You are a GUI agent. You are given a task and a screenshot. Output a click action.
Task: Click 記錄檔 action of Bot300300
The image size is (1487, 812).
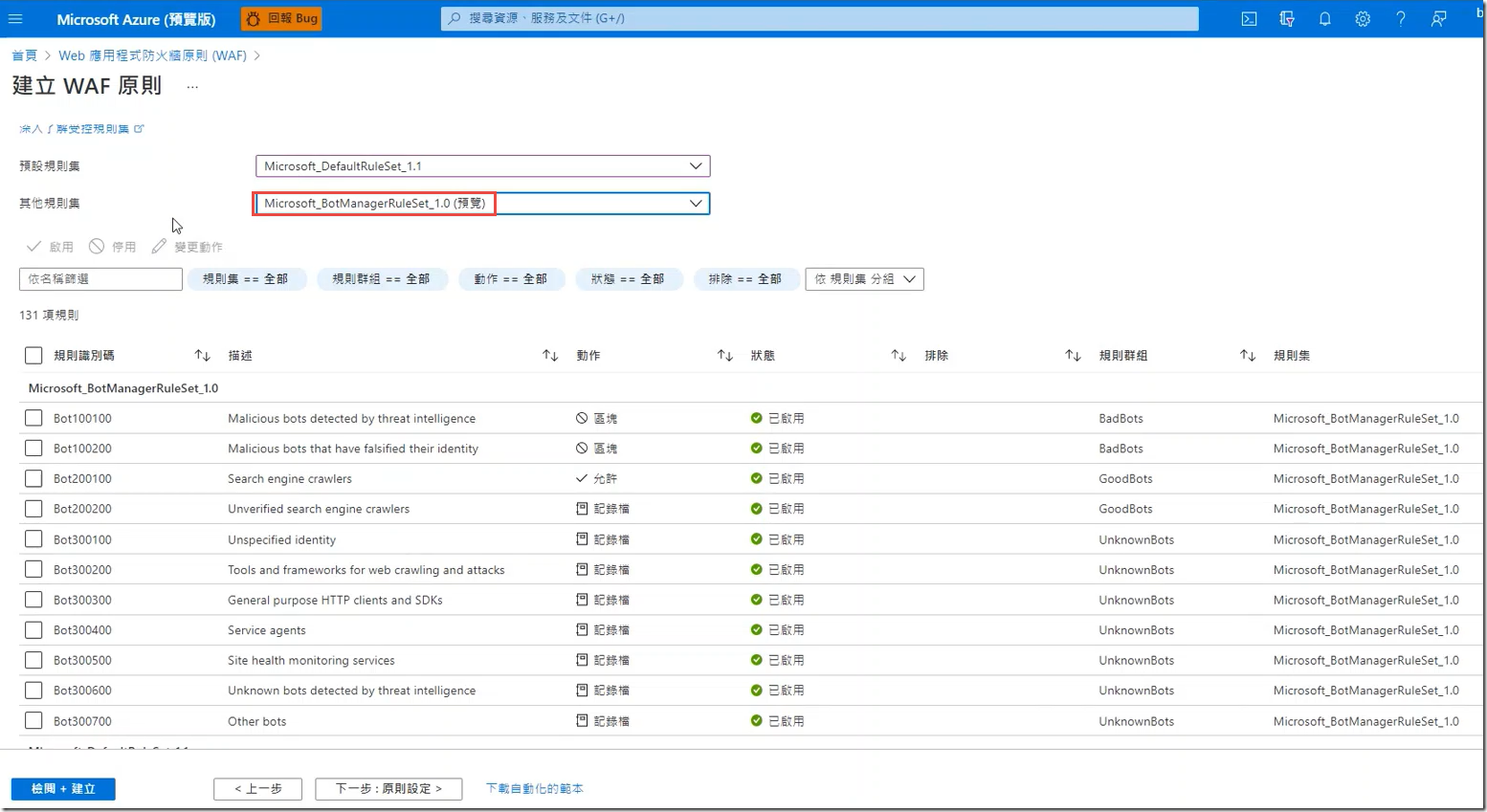(603, 601)
